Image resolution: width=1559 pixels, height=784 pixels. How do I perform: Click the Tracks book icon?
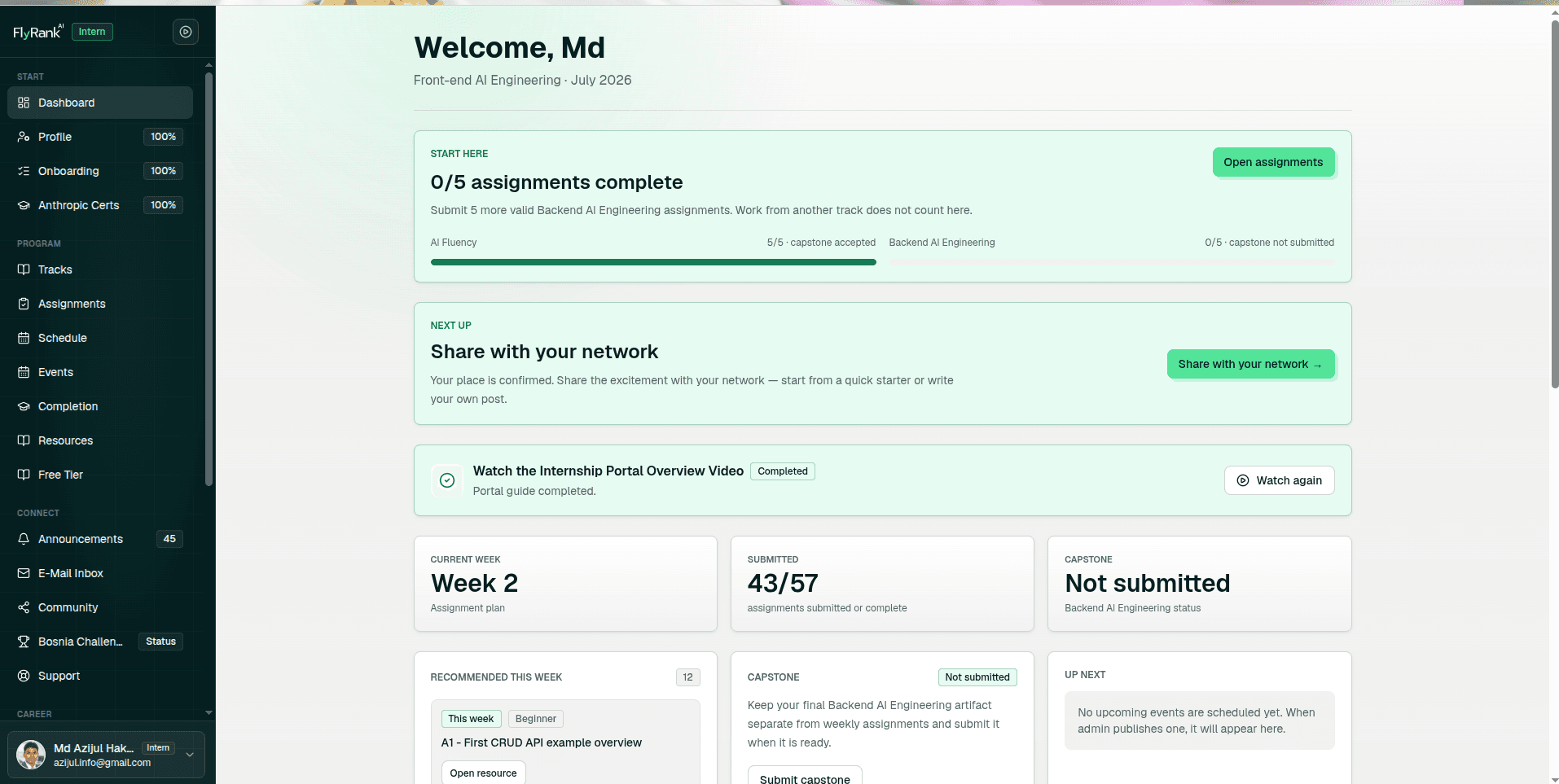[24, 269]
